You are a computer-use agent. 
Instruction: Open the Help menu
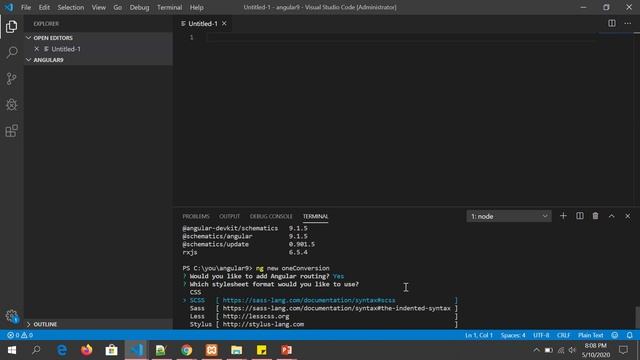point(196,7)
